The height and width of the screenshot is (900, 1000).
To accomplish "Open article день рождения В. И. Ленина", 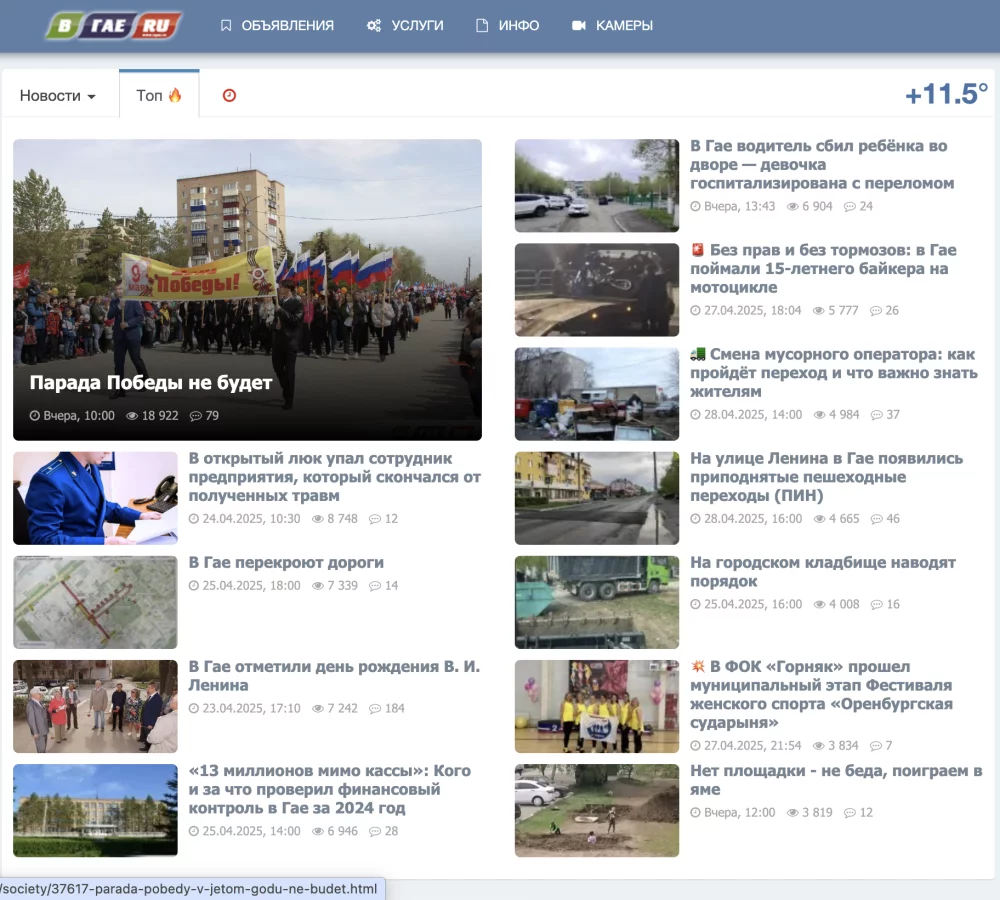I will point(334,675).
